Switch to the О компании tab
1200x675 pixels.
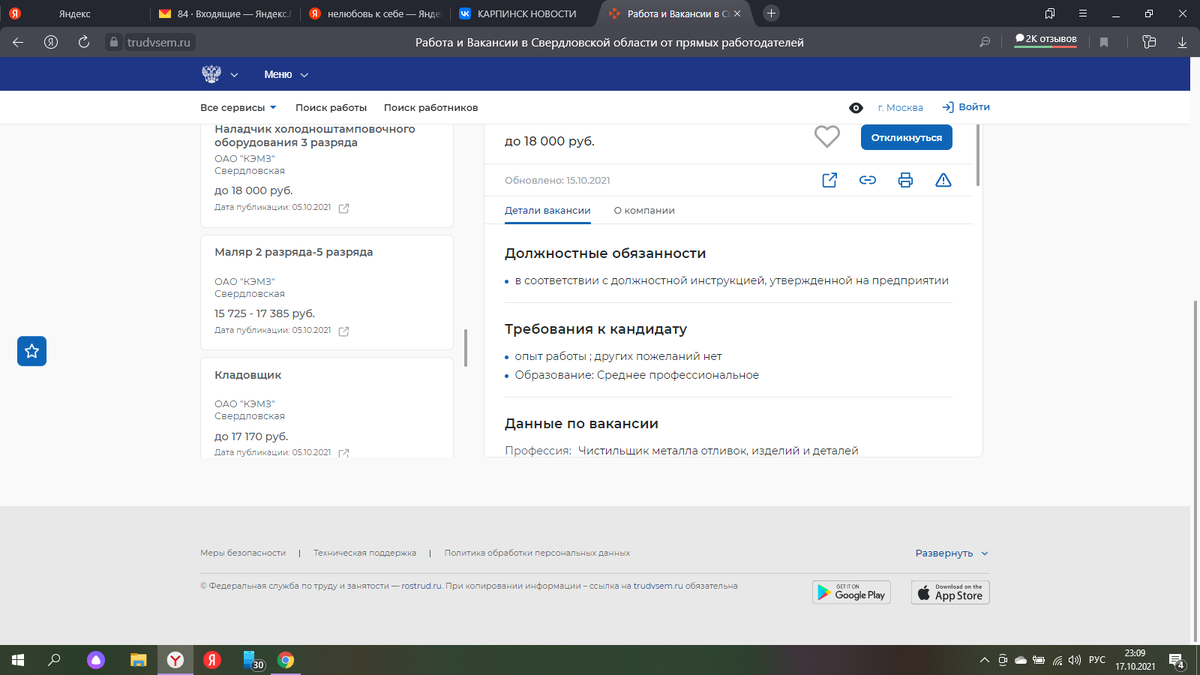(644, 211)
